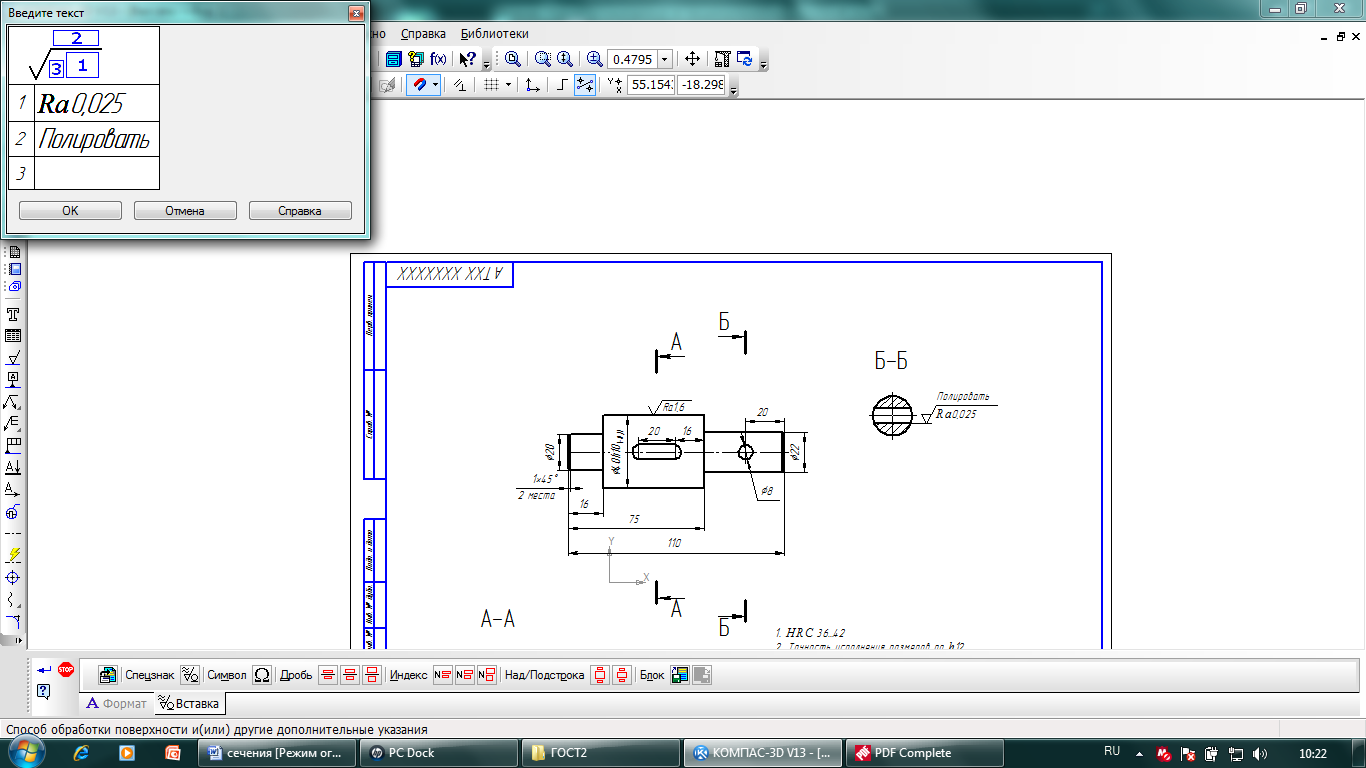
Task: Expand current state toolbar overflow chevron
Action: (x=733, y=90)
